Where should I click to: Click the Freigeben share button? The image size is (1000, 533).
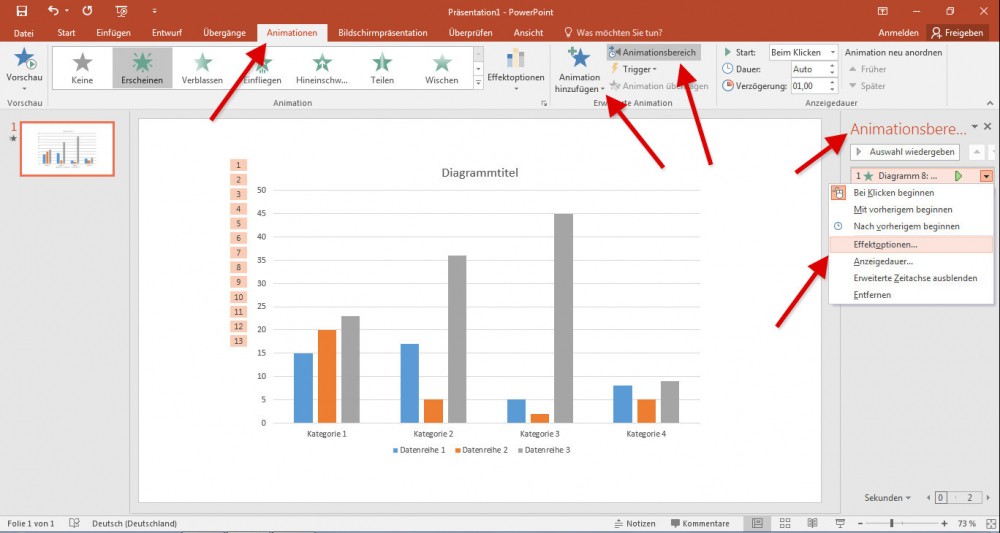pyautogui.click(x=957, y=33)
